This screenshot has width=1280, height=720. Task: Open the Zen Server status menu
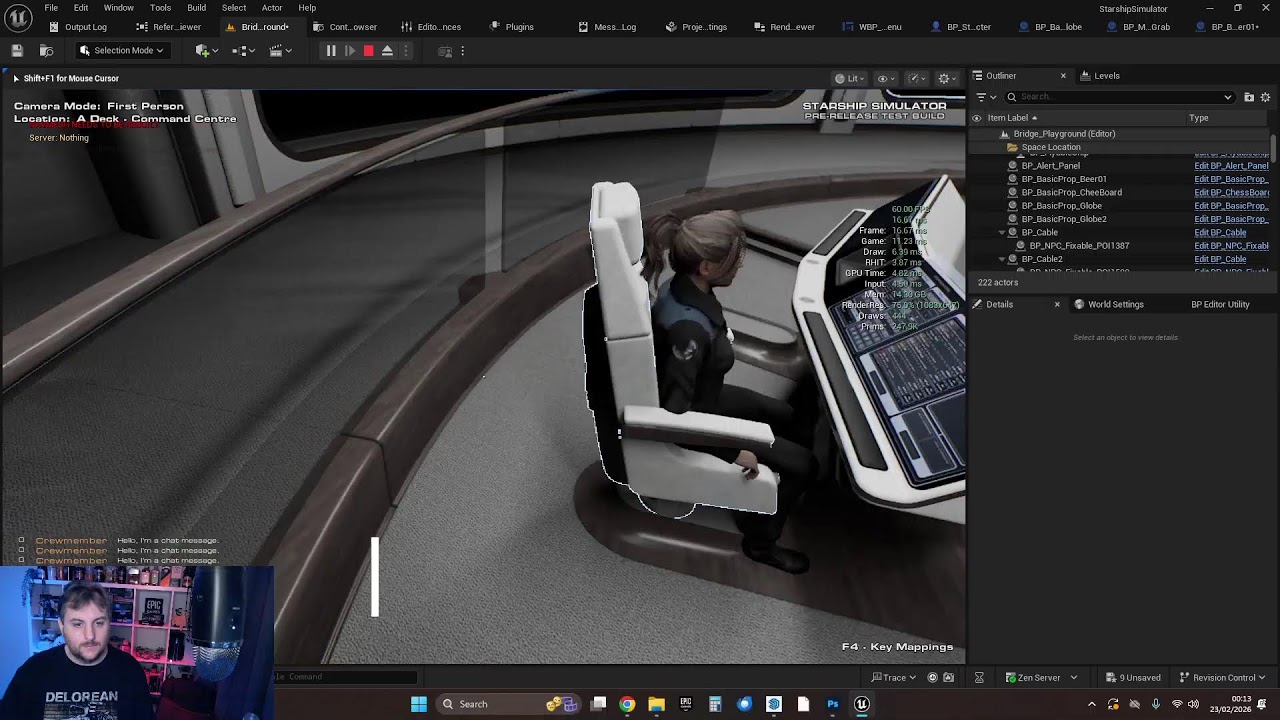1041,678
